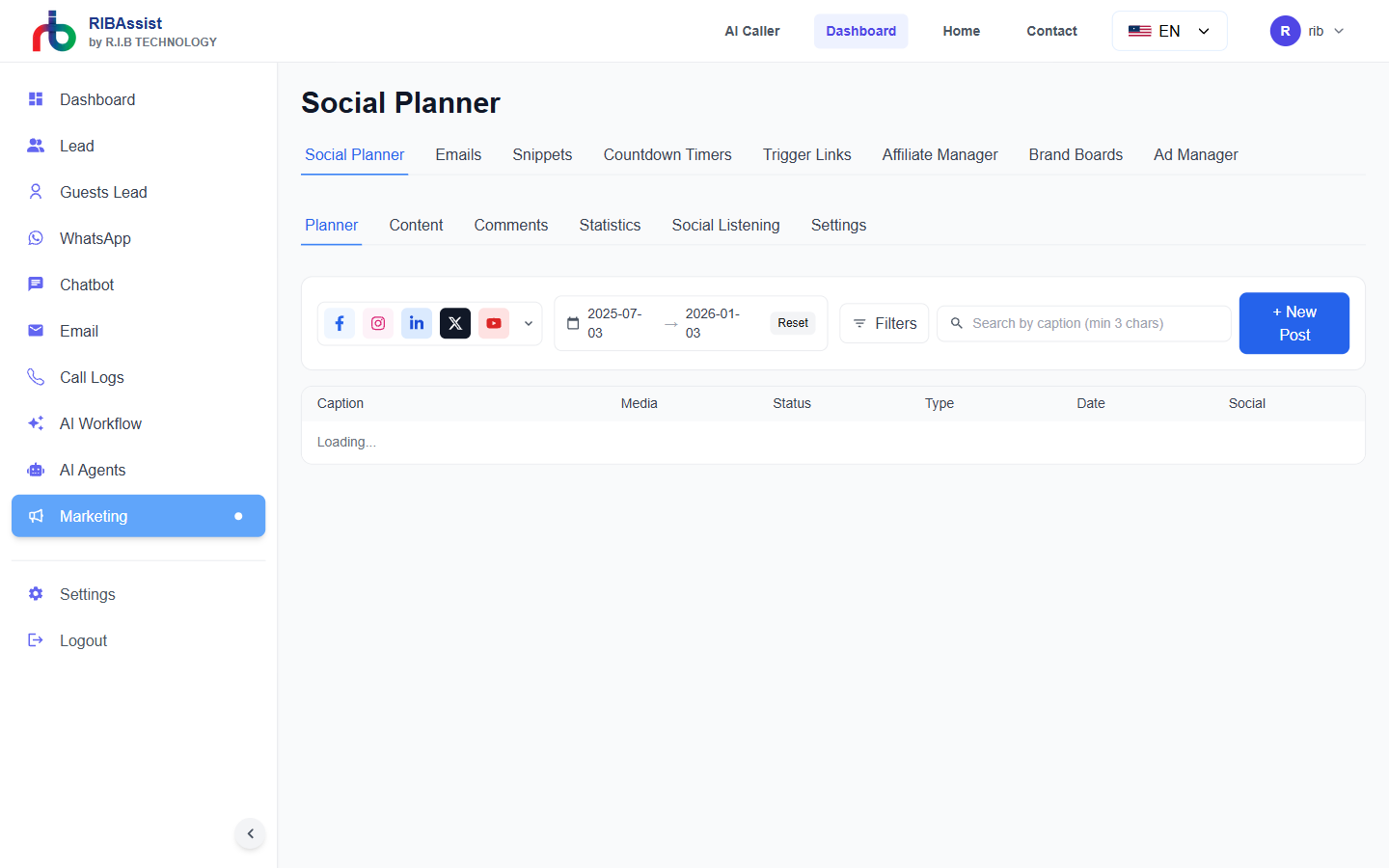Image resolution: width=1389 pixels, height=868 pixels.
Task: Open the Filters panel
Action: [x=884, y=323]
